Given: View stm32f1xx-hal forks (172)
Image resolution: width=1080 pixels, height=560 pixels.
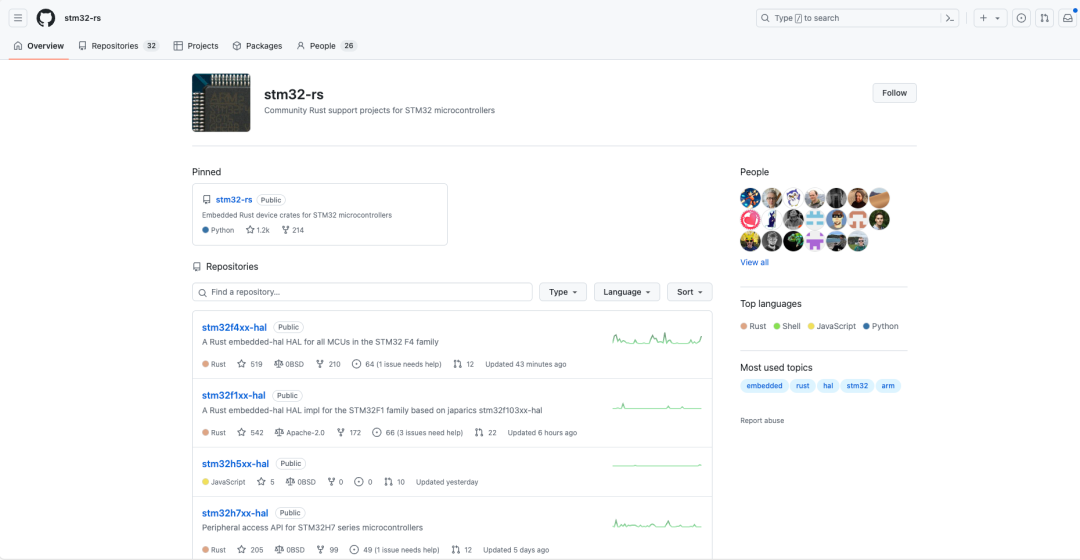Looking at the screenshot, I should 349,433.
